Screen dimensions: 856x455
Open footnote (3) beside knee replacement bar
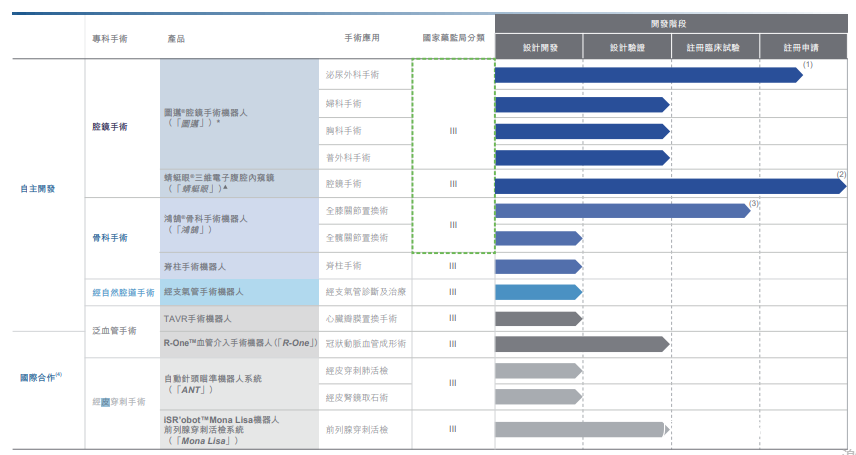(754, 203)
